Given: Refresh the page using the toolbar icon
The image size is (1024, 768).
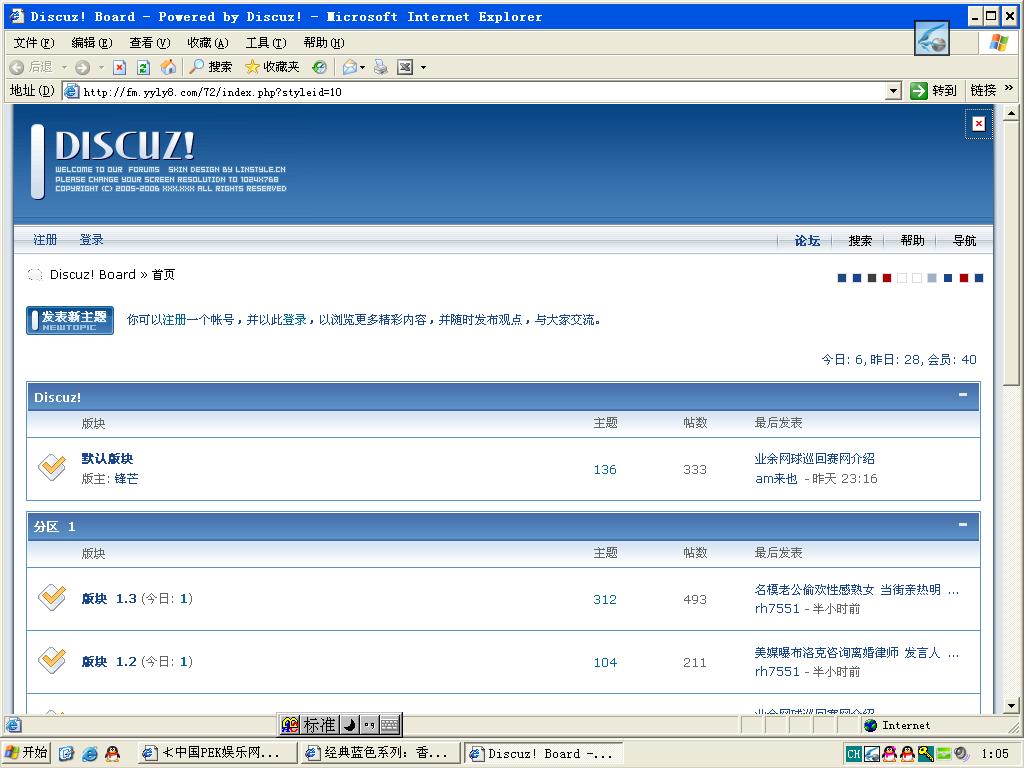Looking at the screenshot, I should [x=144, y=67].
